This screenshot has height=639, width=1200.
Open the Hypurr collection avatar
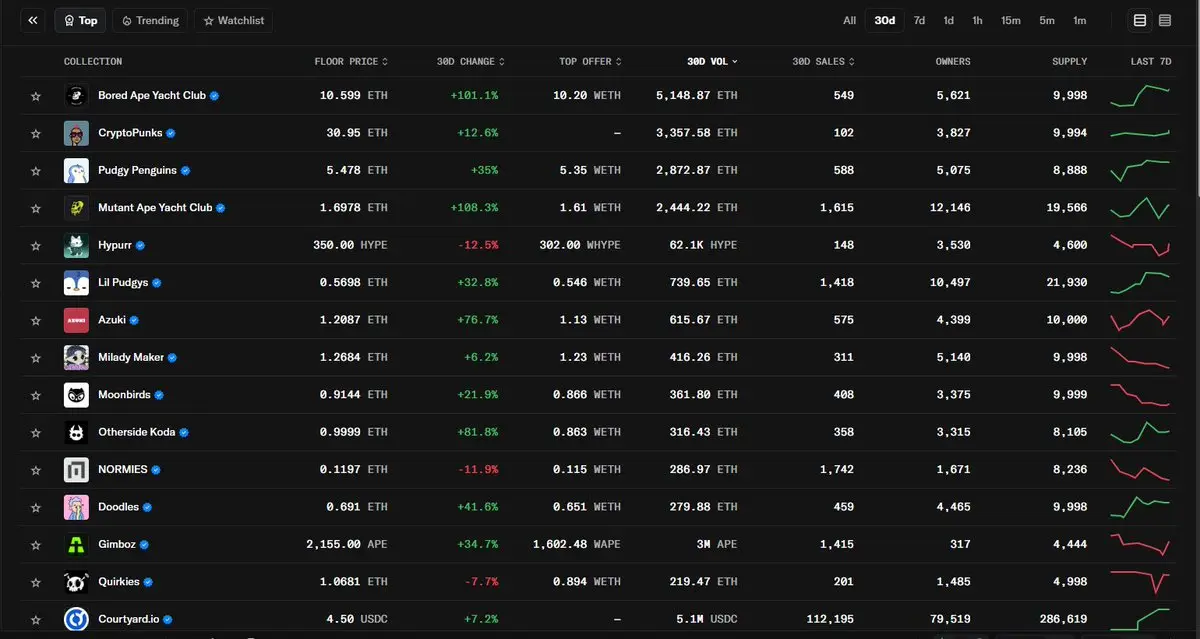coord(76,245)
